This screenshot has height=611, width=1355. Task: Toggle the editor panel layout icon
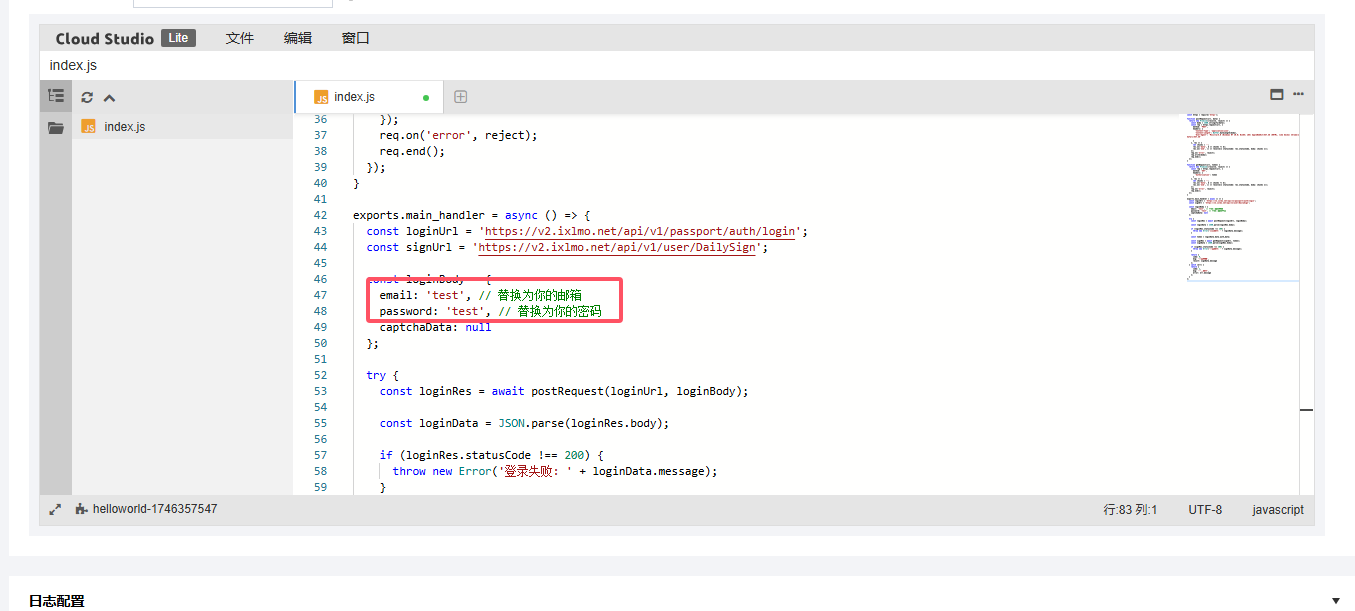point(1276,95)
